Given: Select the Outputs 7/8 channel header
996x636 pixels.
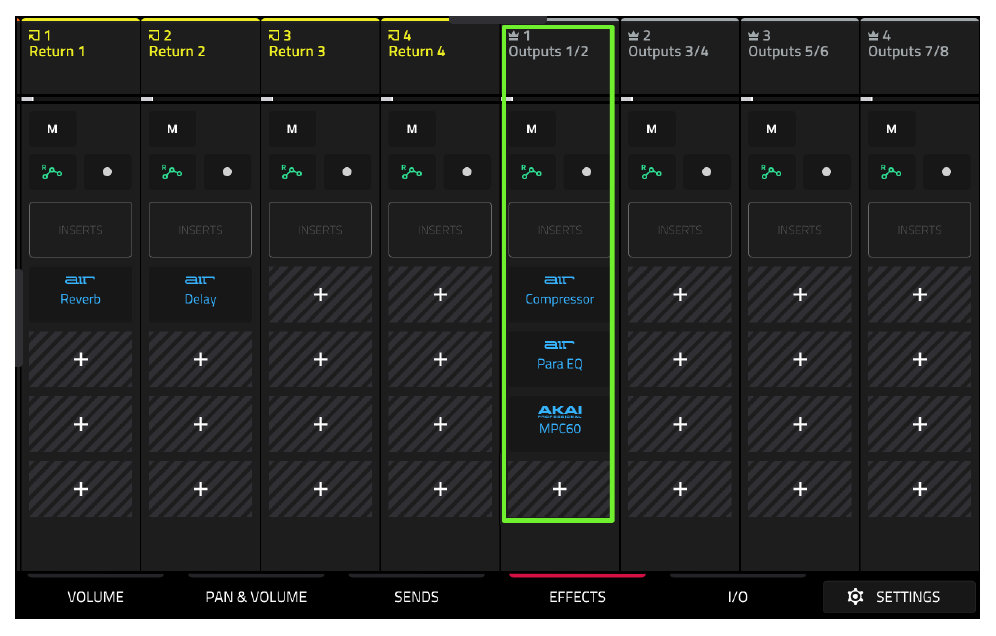Looking at the screenshot, I should 919,57.
